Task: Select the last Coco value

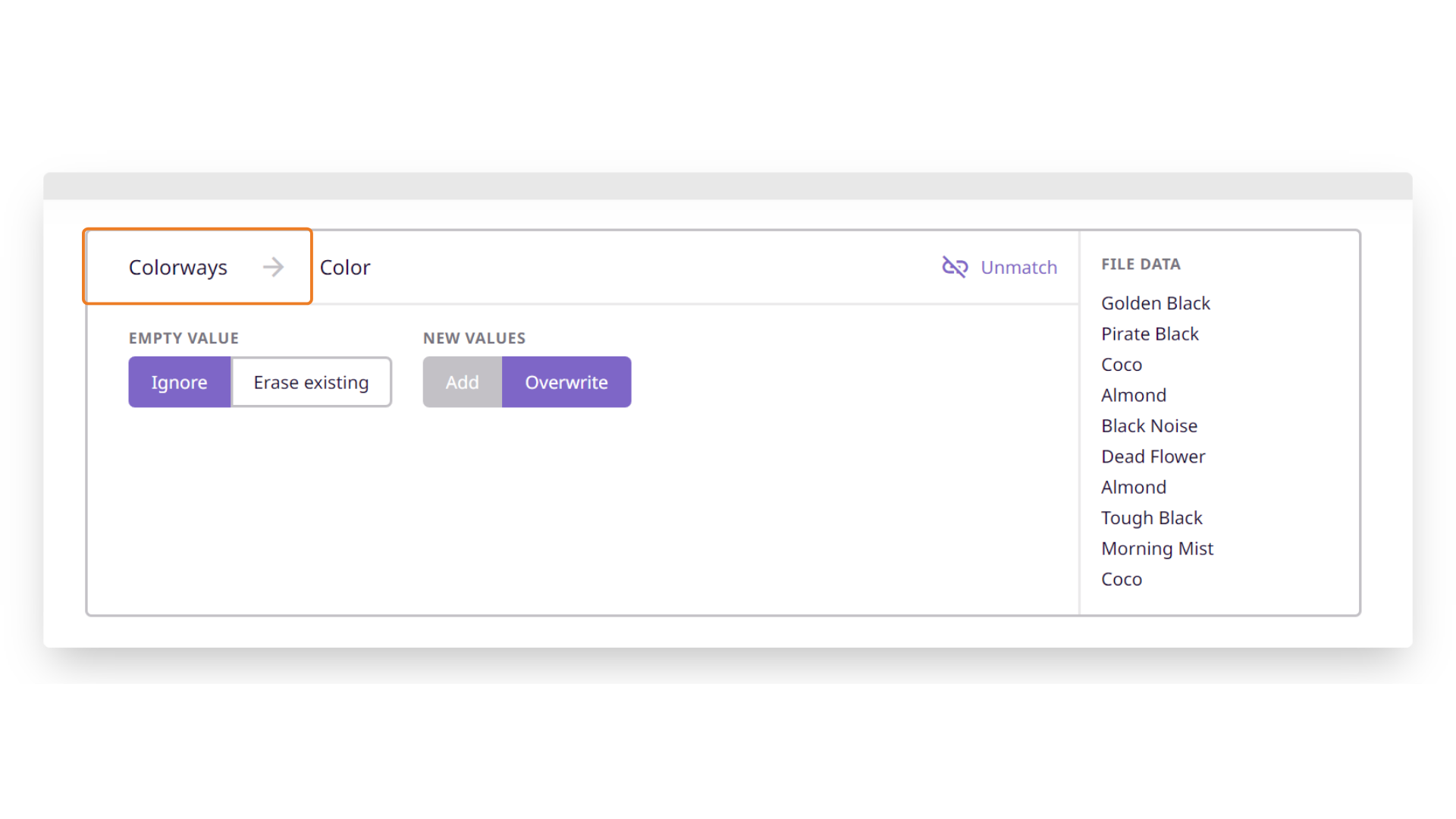Action: click(x=1122, y=579)
